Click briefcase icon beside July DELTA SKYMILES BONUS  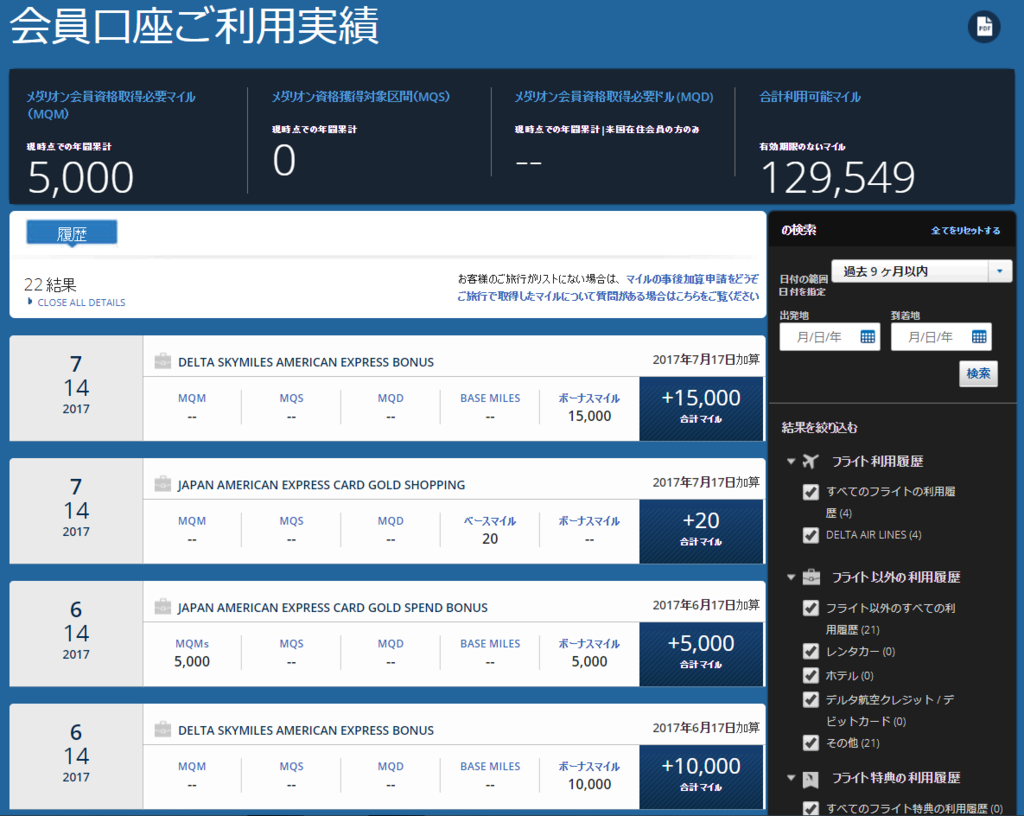coord(163,361)
